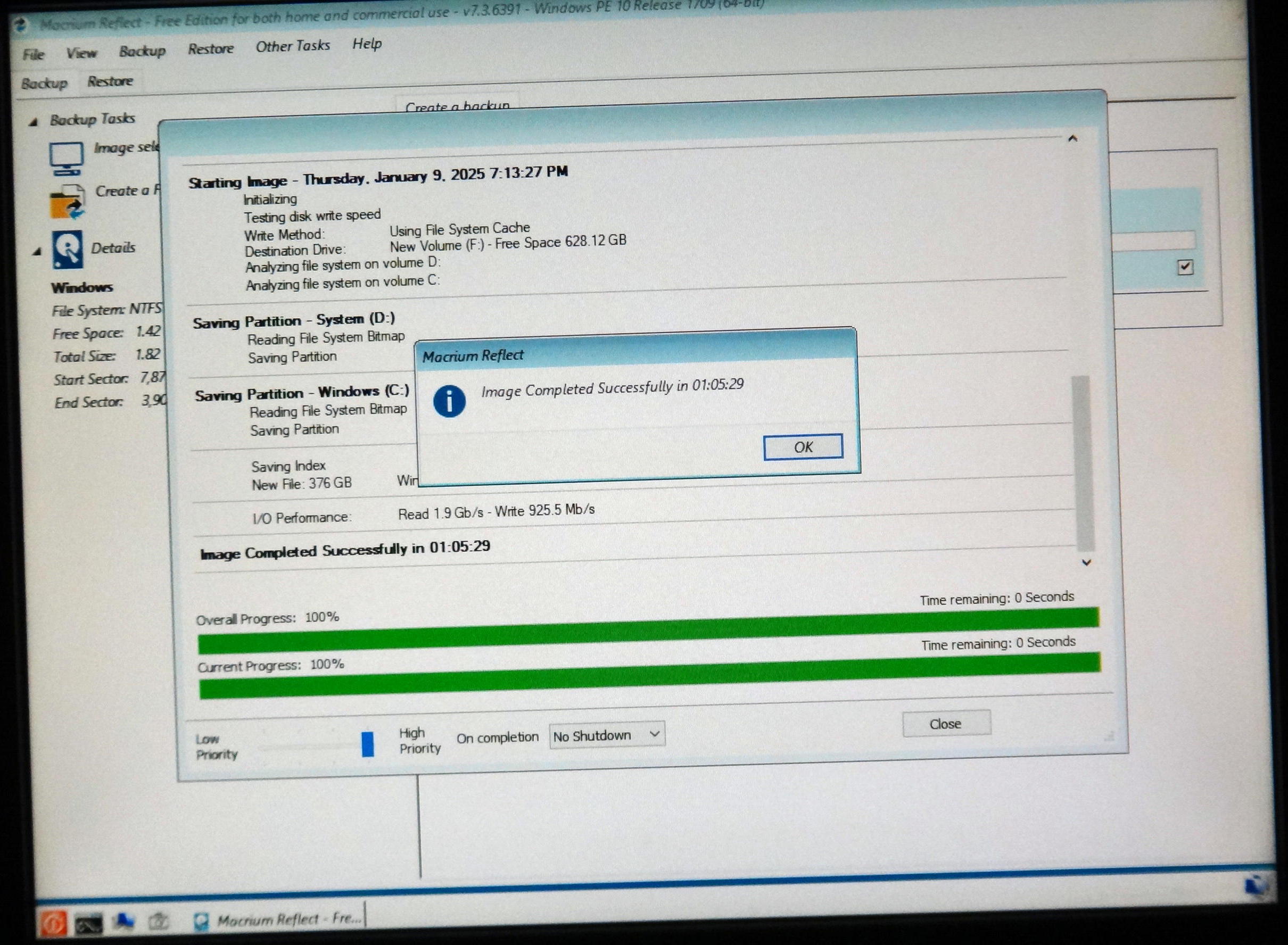Screen dimensions: 1288x945
Task: Click the Create a backup tab behind
Action: (457, 105)
